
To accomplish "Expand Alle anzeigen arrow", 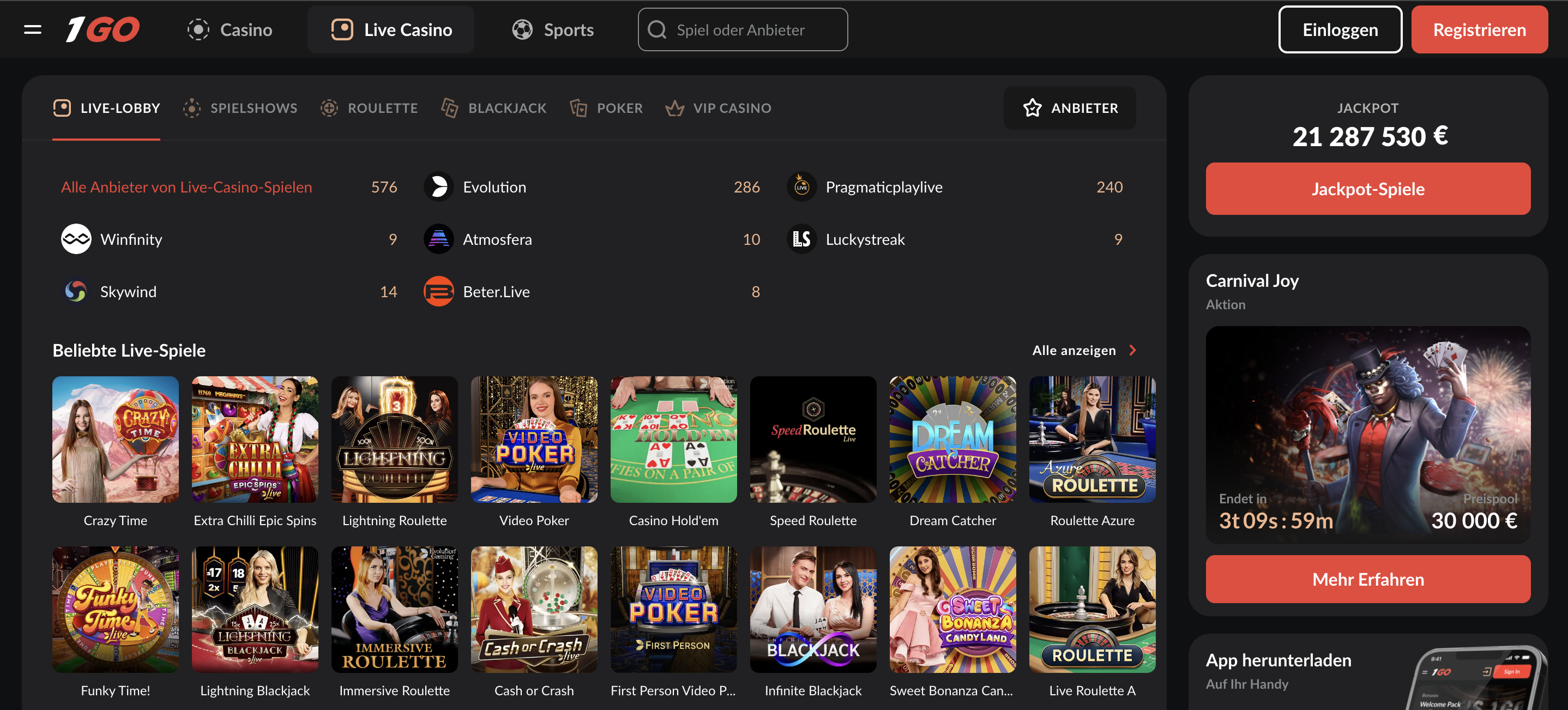I will tap(1132, 350).
